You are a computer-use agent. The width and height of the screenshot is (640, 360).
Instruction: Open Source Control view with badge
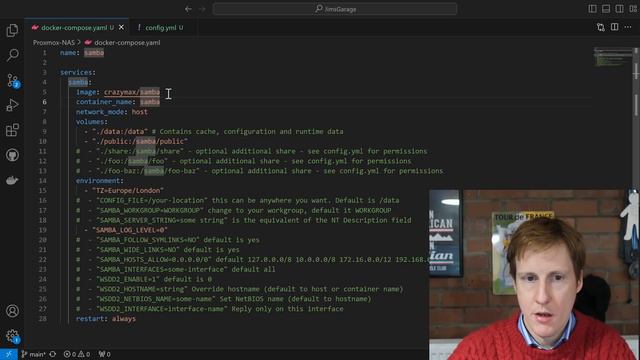coord(12,80)
